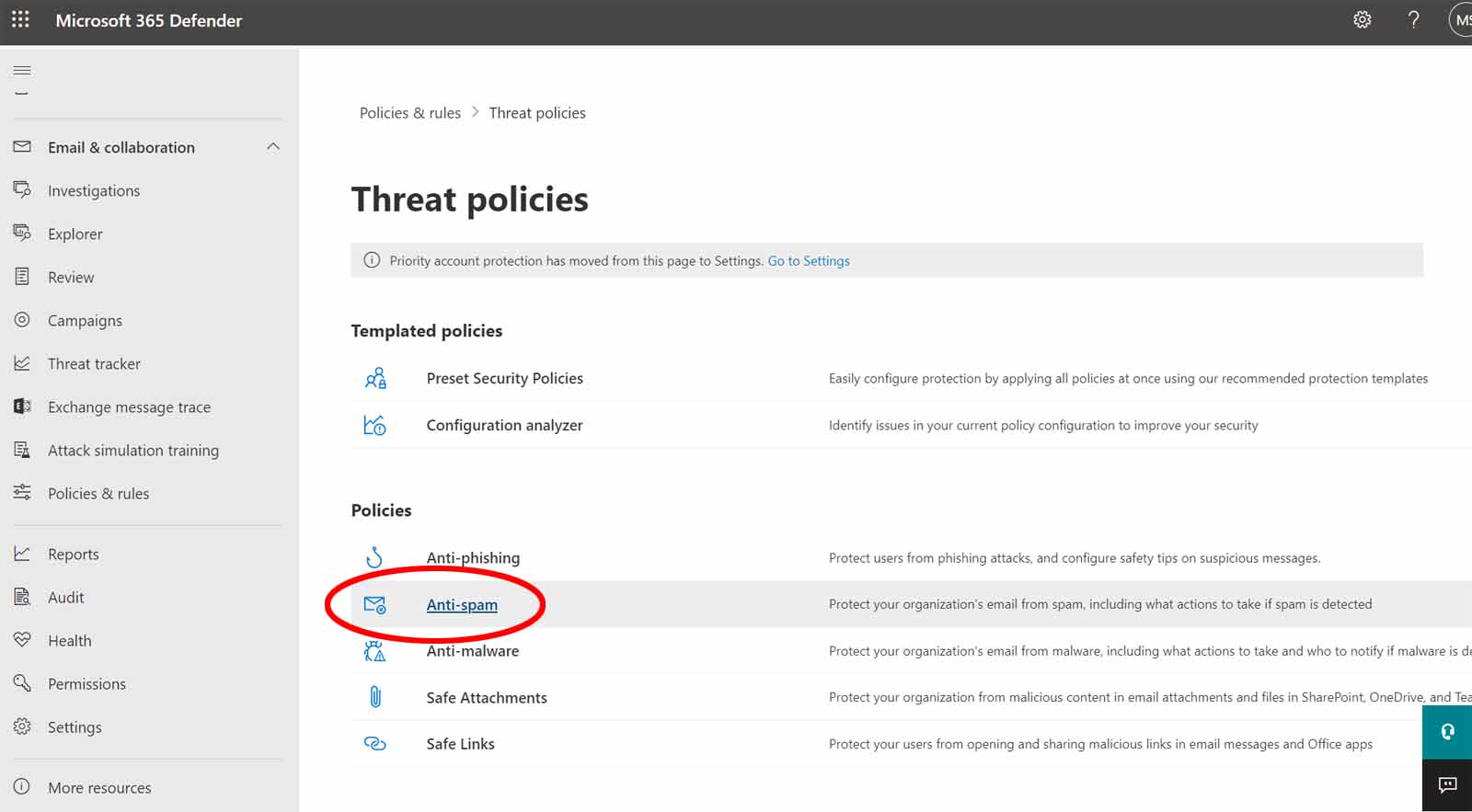Click the Safe Links chain icon
This screenshot has height=812, width=1472.
[x=375, y=743]
